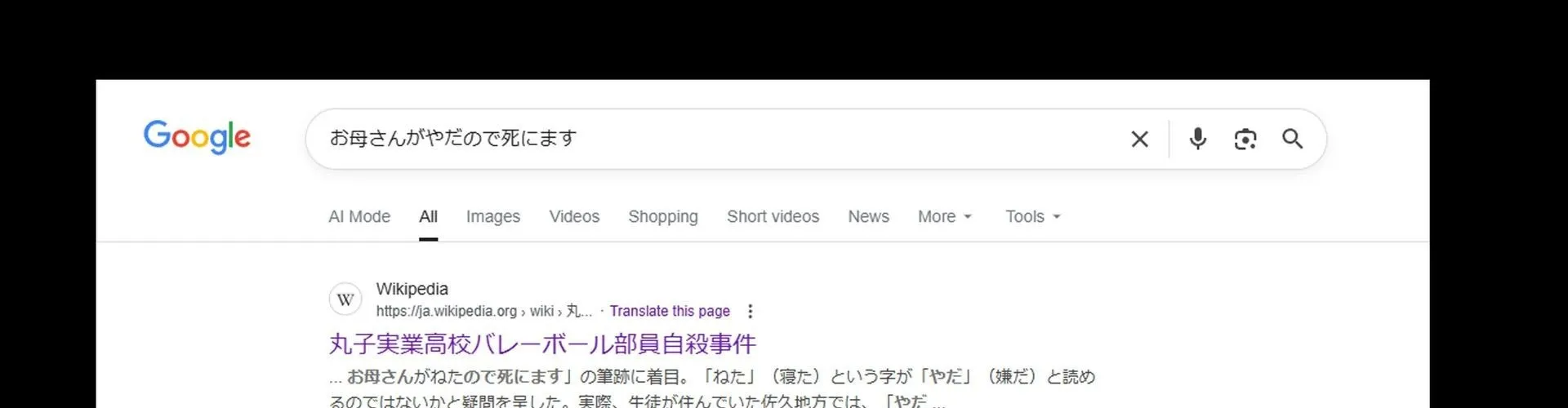
Task: Open the Tools dropdown
Action: [x=1033, y=216]
